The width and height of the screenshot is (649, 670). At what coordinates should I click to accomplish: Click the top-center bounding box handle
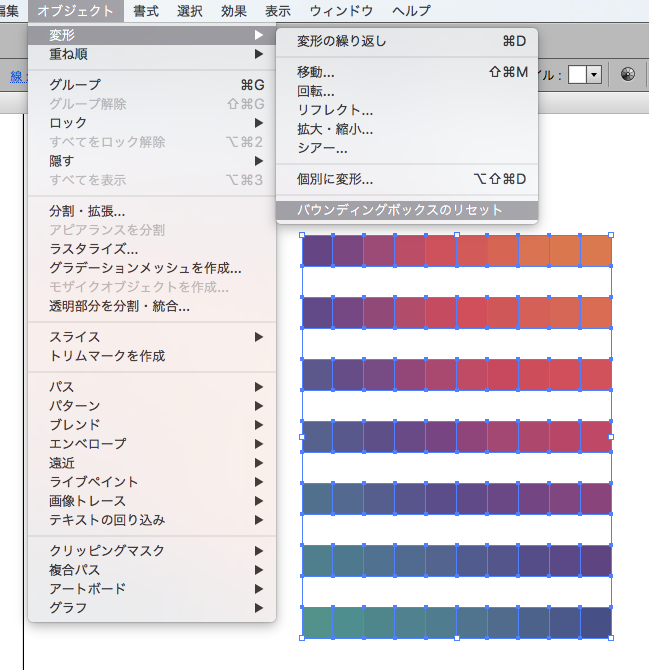pos(457,235)
